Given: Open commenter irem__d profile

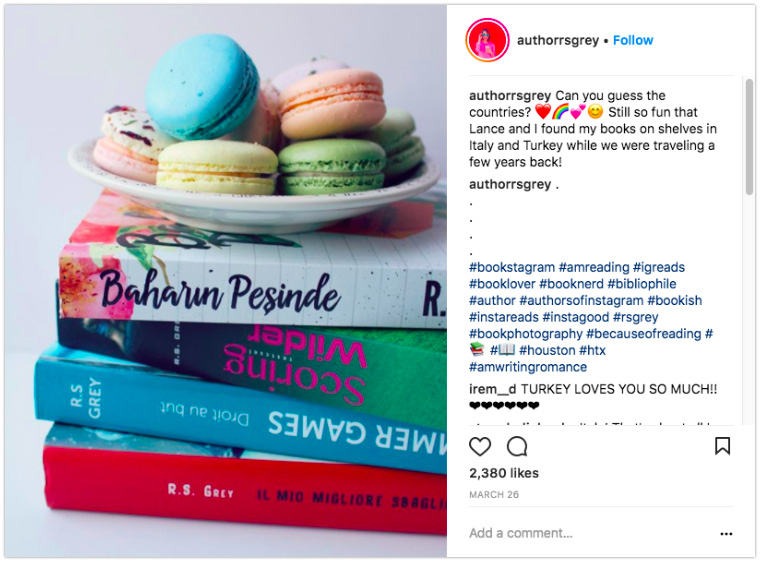Looking at the screenshot, I should point(493,389).
